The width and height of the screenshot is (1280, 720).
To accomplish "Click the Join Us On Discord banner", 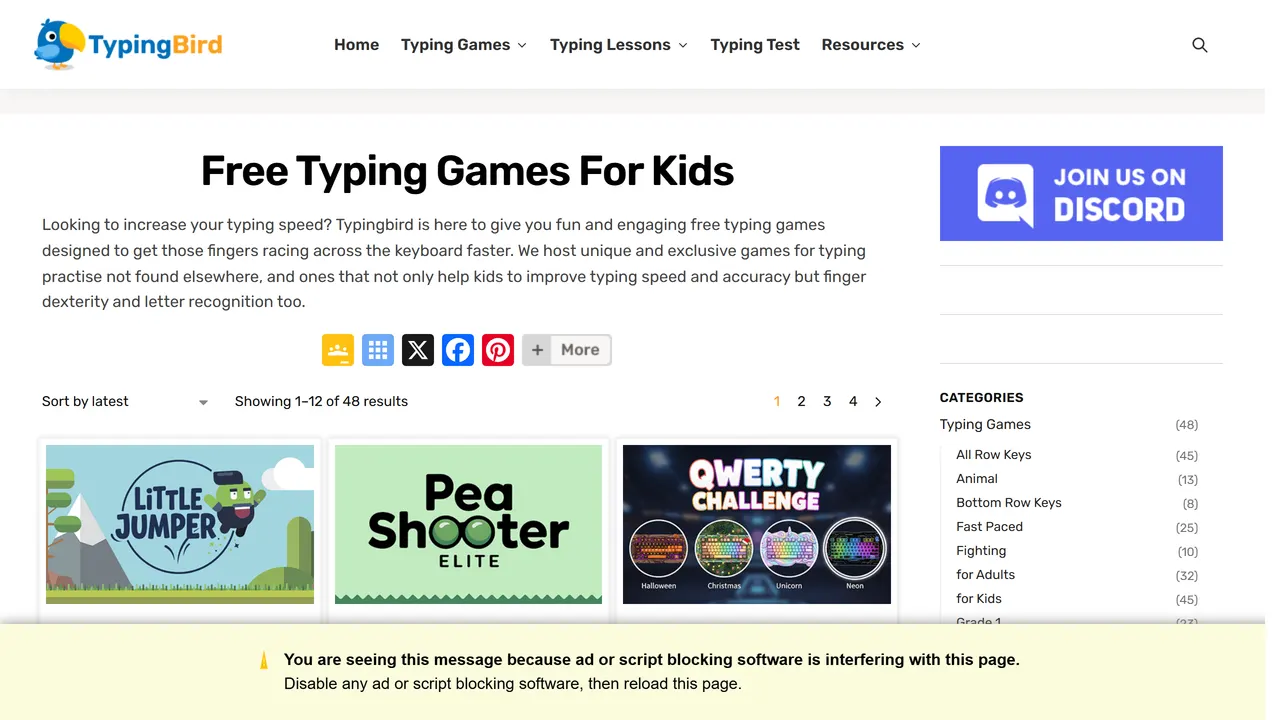I will pyautogui.click(x=1081, y=193).
